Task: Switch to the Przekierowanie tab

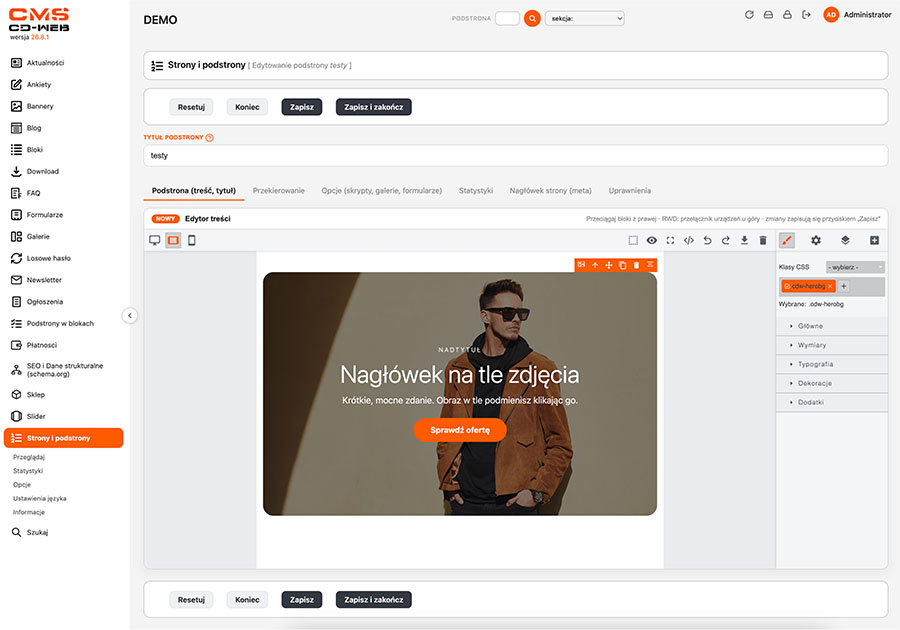Action: coord(278,190)
